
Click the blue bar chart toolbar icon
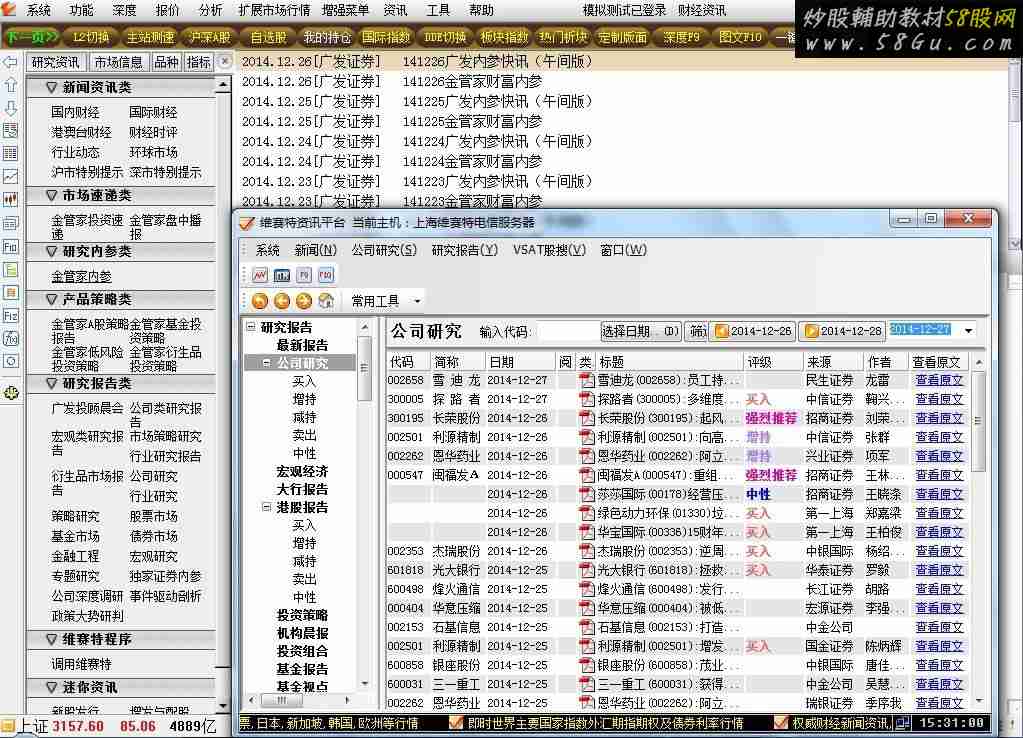[x=282, y=275]
